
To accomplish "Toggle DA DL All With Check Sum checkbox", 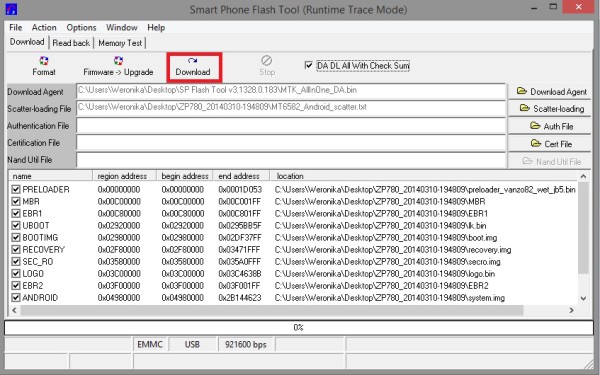I will [x=308, y=65].
